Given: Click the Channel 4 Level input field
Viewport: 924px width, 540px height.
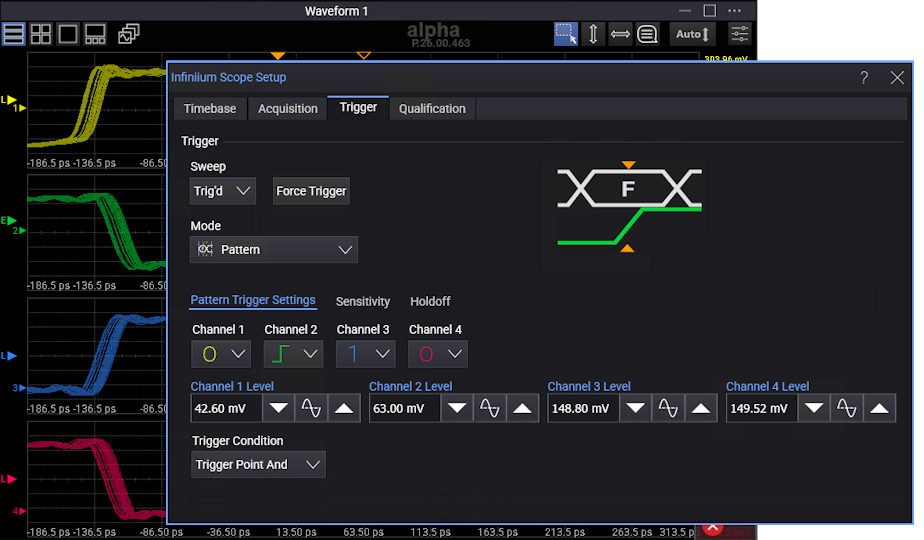Looking at the screenshot, I should (758, 409).
